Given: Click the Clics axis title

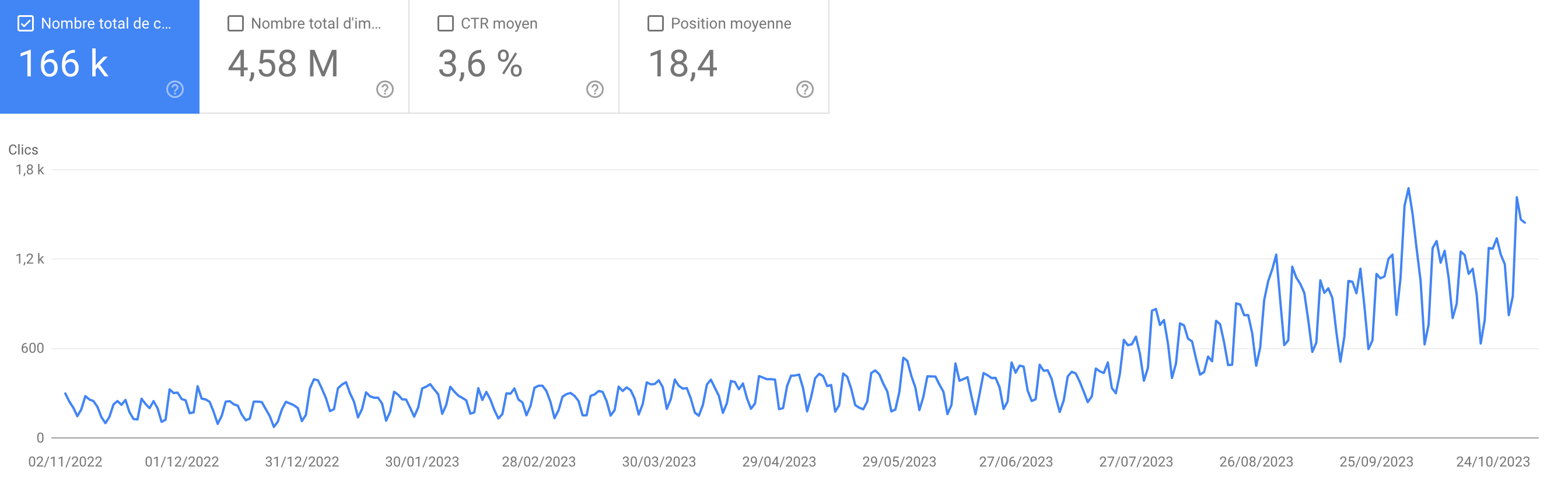Looking at the screenshot, I should [x=23, y=150].
